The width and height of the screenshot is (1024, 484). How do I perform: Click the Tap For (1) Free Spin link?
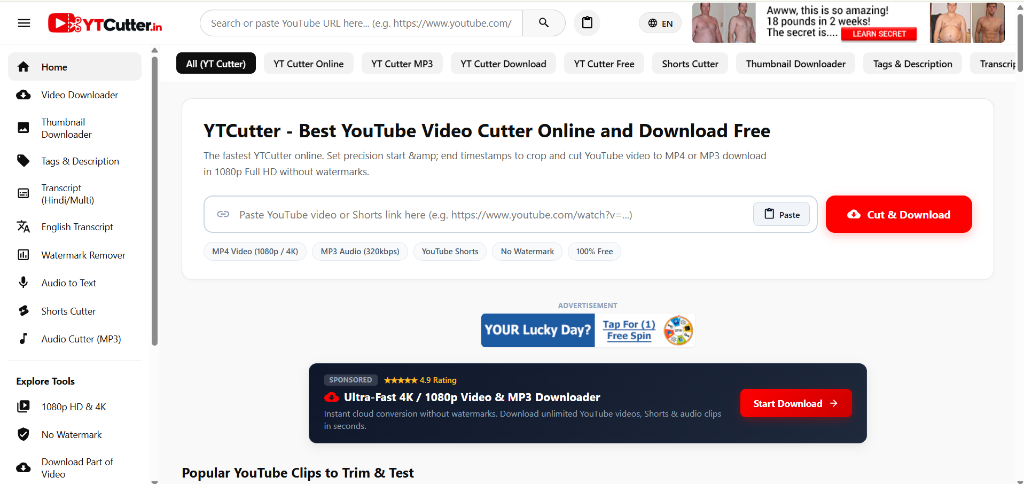click(x=629, y=330)
